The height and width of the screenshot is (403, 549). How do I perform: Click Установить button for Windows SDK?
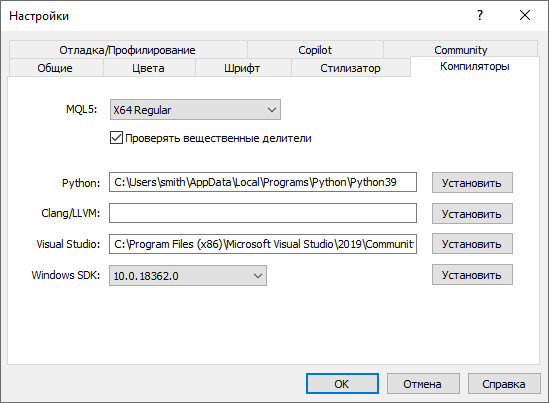[x=472, y=275]
